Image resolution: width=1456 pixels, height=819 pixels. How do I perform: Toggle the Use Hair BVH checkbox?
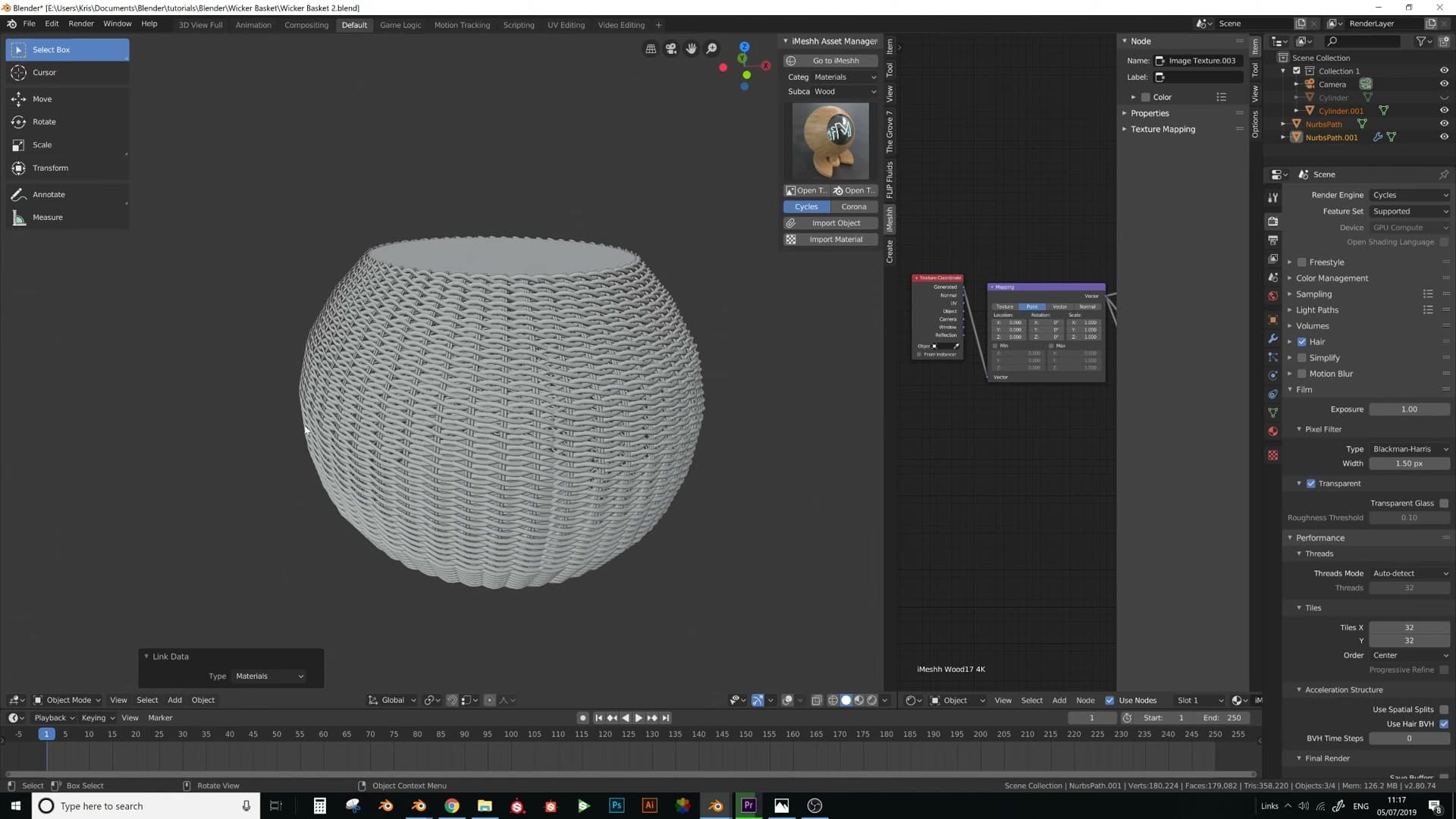pos(1444,724)
